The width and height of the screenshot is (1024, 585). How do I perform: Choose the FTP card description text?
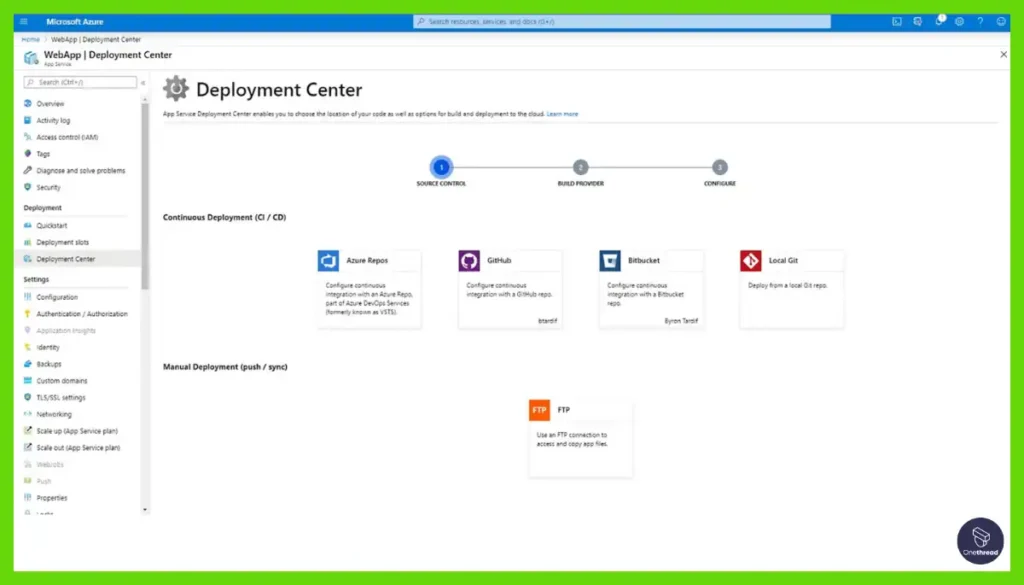click(x=572, y=439)
